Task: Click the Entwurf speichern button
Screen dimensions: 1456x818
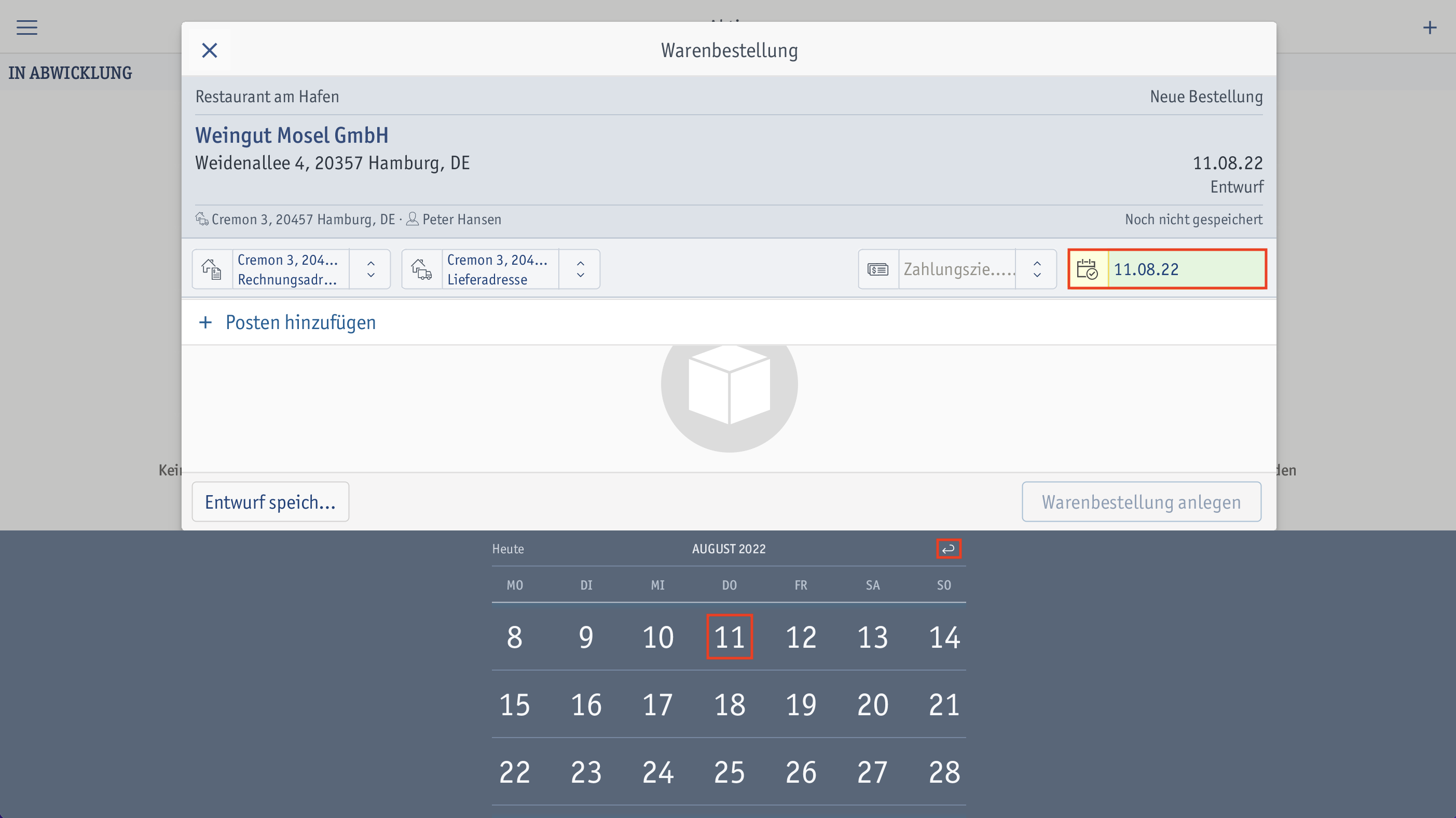Action: point(270,501)
